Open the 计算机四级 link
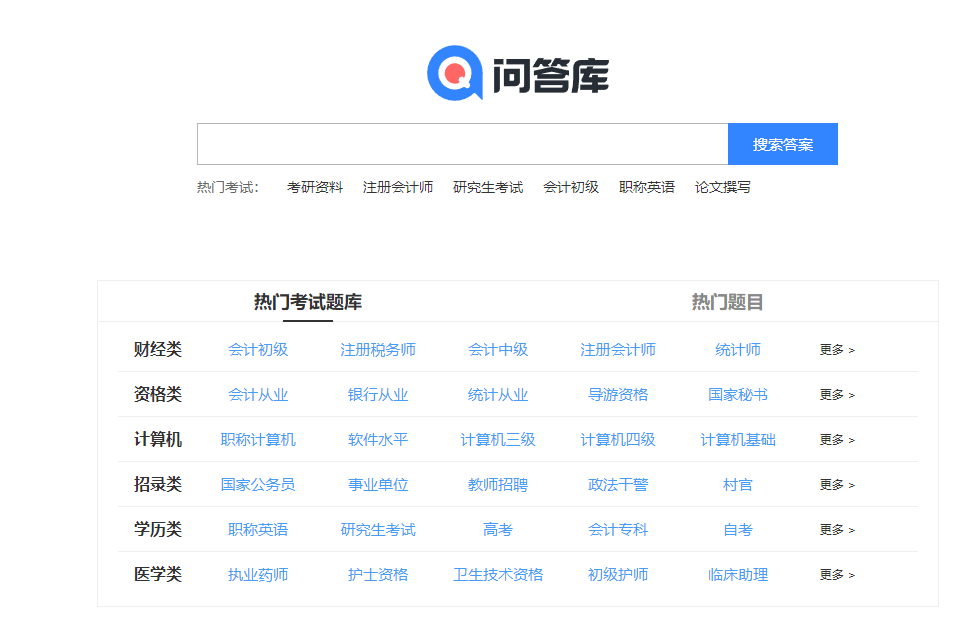Screen dimensions: 980x622 618,439
